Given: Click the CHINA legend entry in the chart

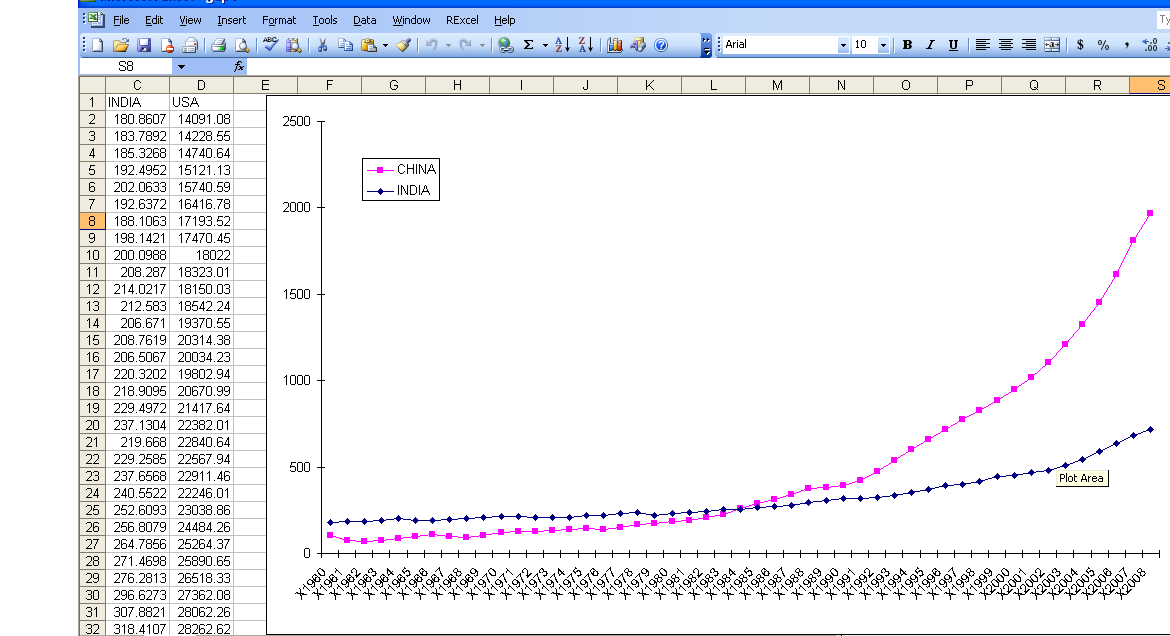Looking at the screenshot, I should pyautogui.click(x=415, y=169).
